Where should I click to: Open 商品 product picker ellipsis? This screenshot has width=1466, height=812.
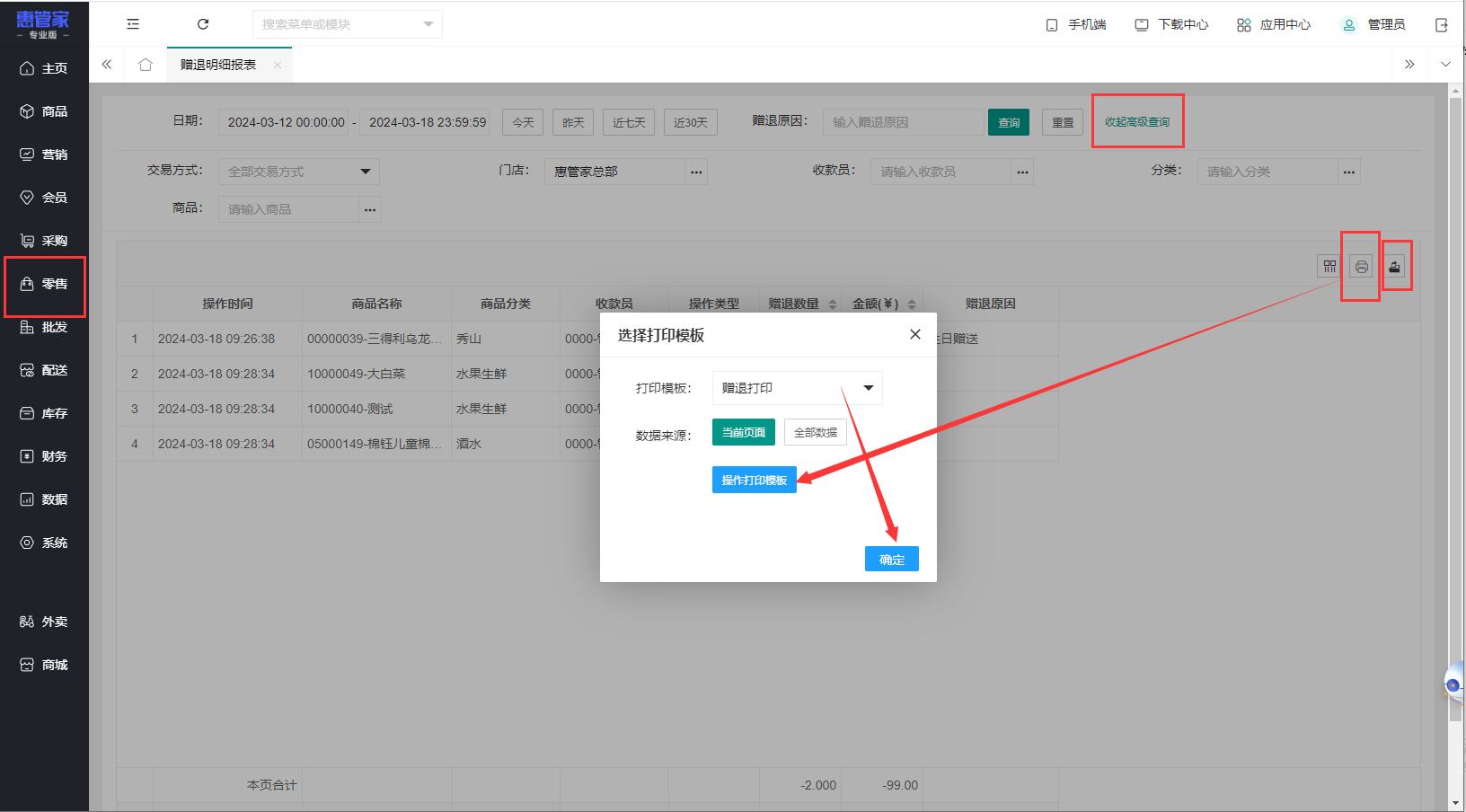(370, 209)
